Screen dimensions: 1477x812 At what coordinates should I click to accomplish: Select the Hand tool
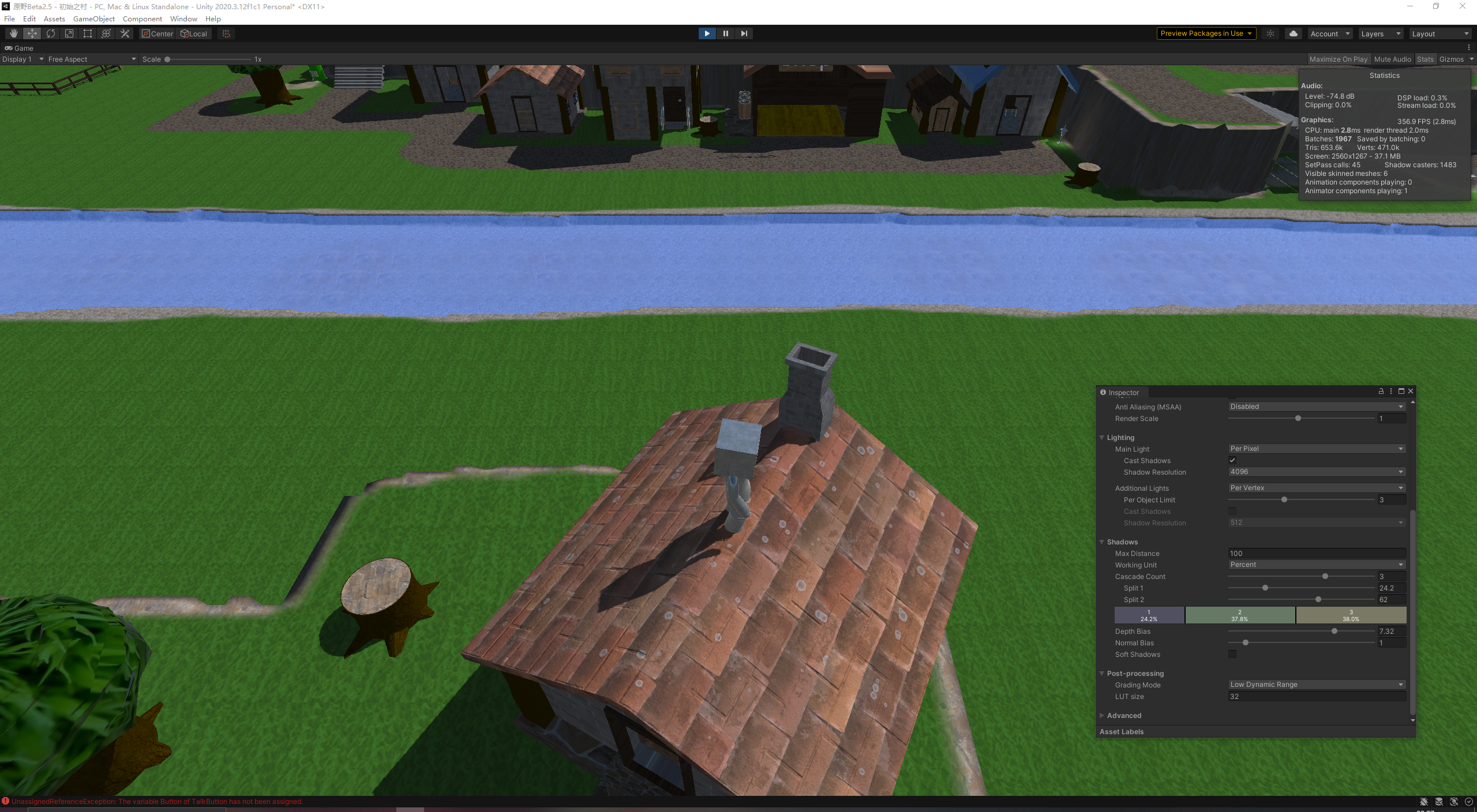pyautogui.click(x=13, y=33)
